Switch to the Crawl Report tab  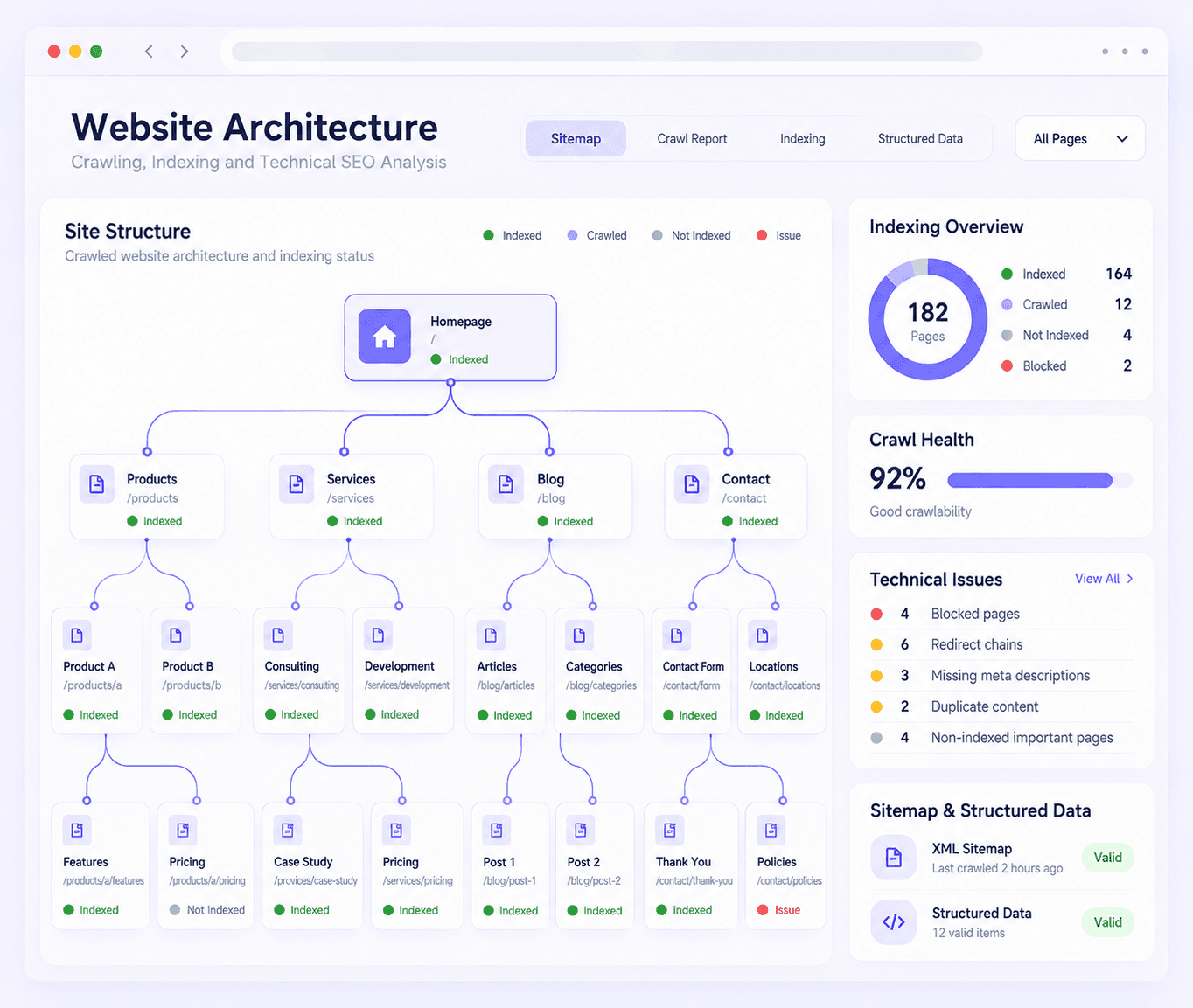(x=692, y=139)
